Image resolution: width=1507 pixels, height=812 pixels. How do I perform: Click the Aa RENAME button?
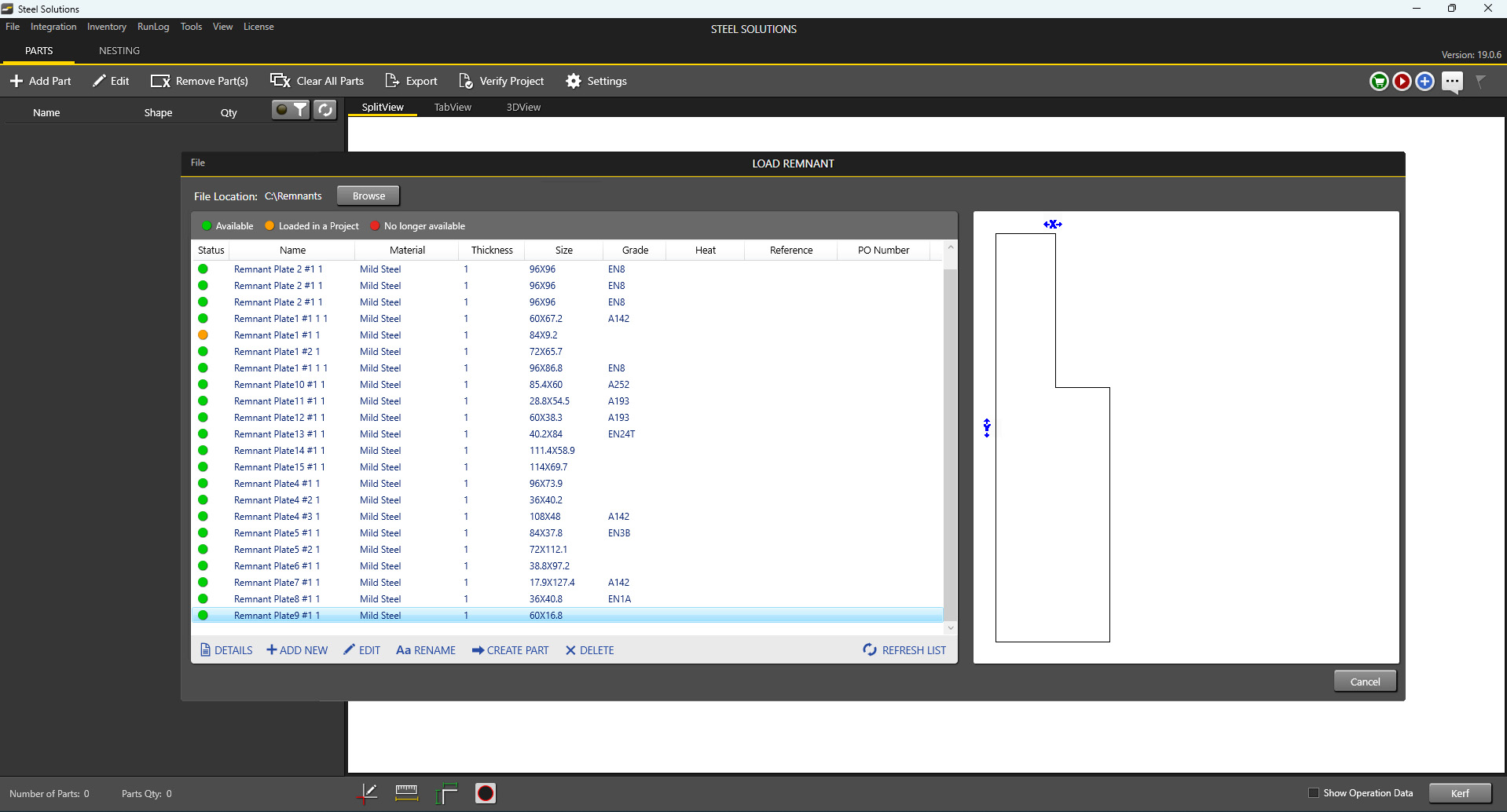click(x=426, y=650)
